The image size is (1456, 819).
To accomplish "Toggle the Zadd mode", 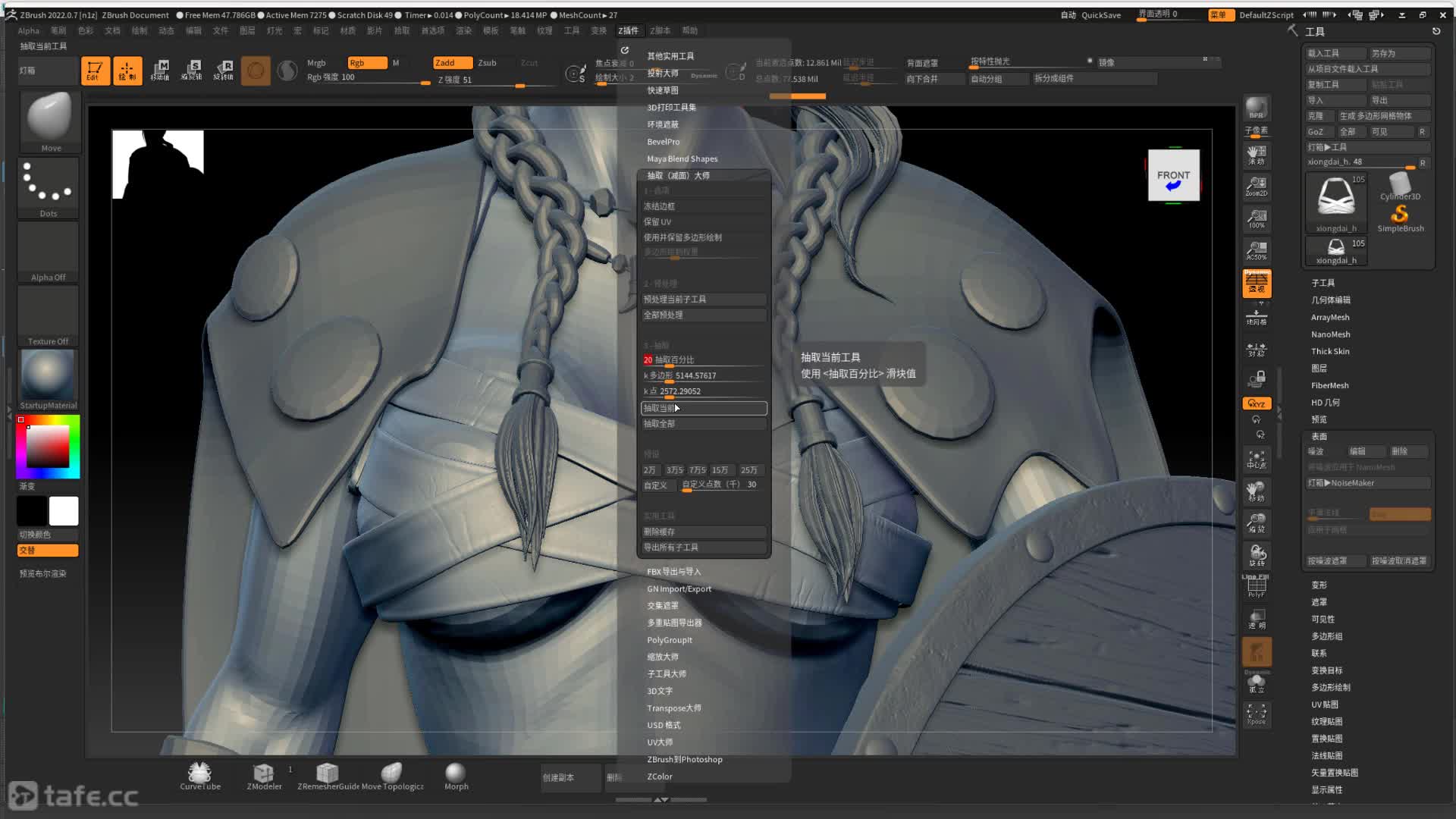I will click(x=453, y=63).
